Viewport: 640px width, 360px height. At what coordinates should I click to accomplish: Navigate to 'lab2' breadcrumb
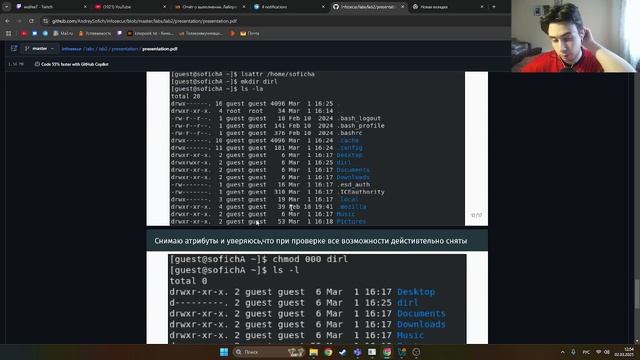(103, 49)
